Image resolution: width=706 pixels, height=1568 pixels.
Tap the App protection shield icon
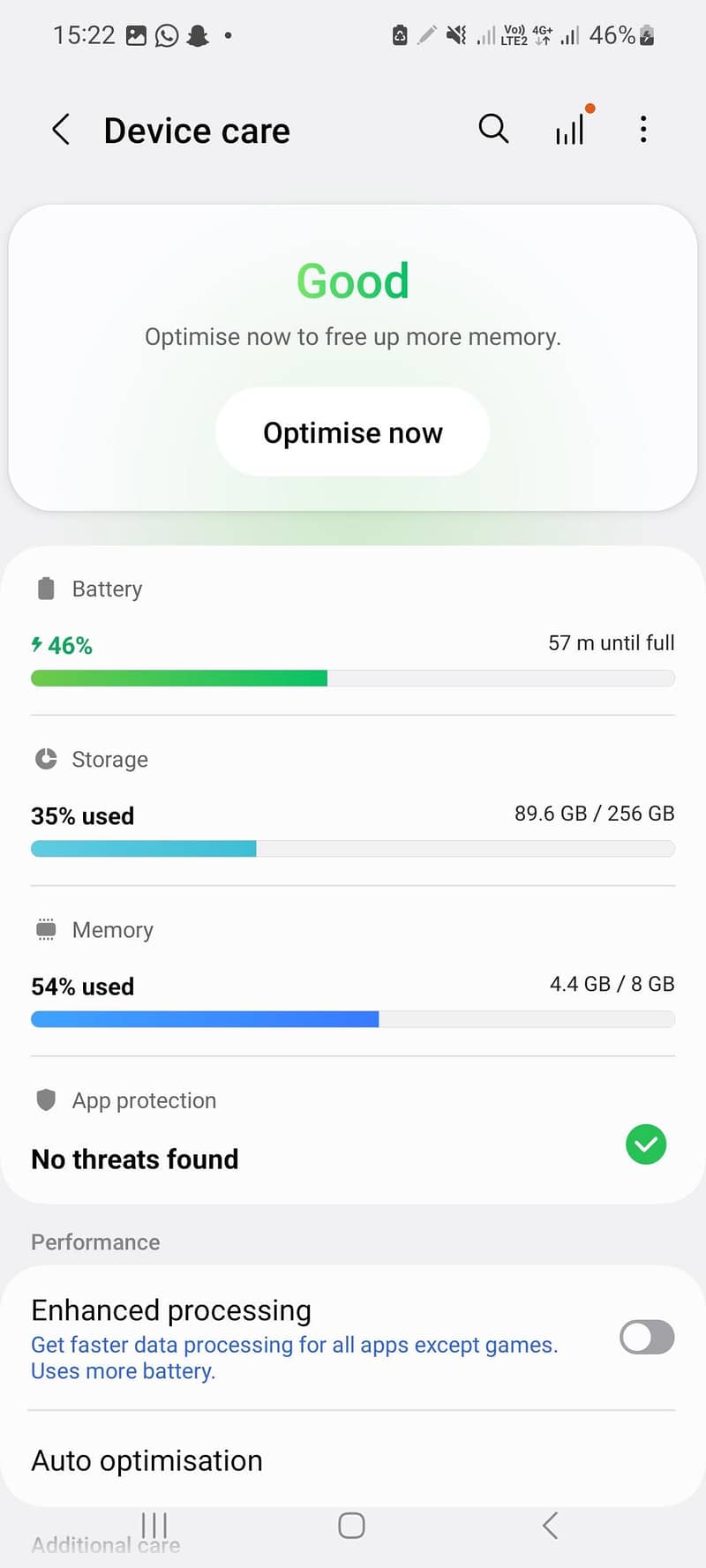[x=46, y=1099]
